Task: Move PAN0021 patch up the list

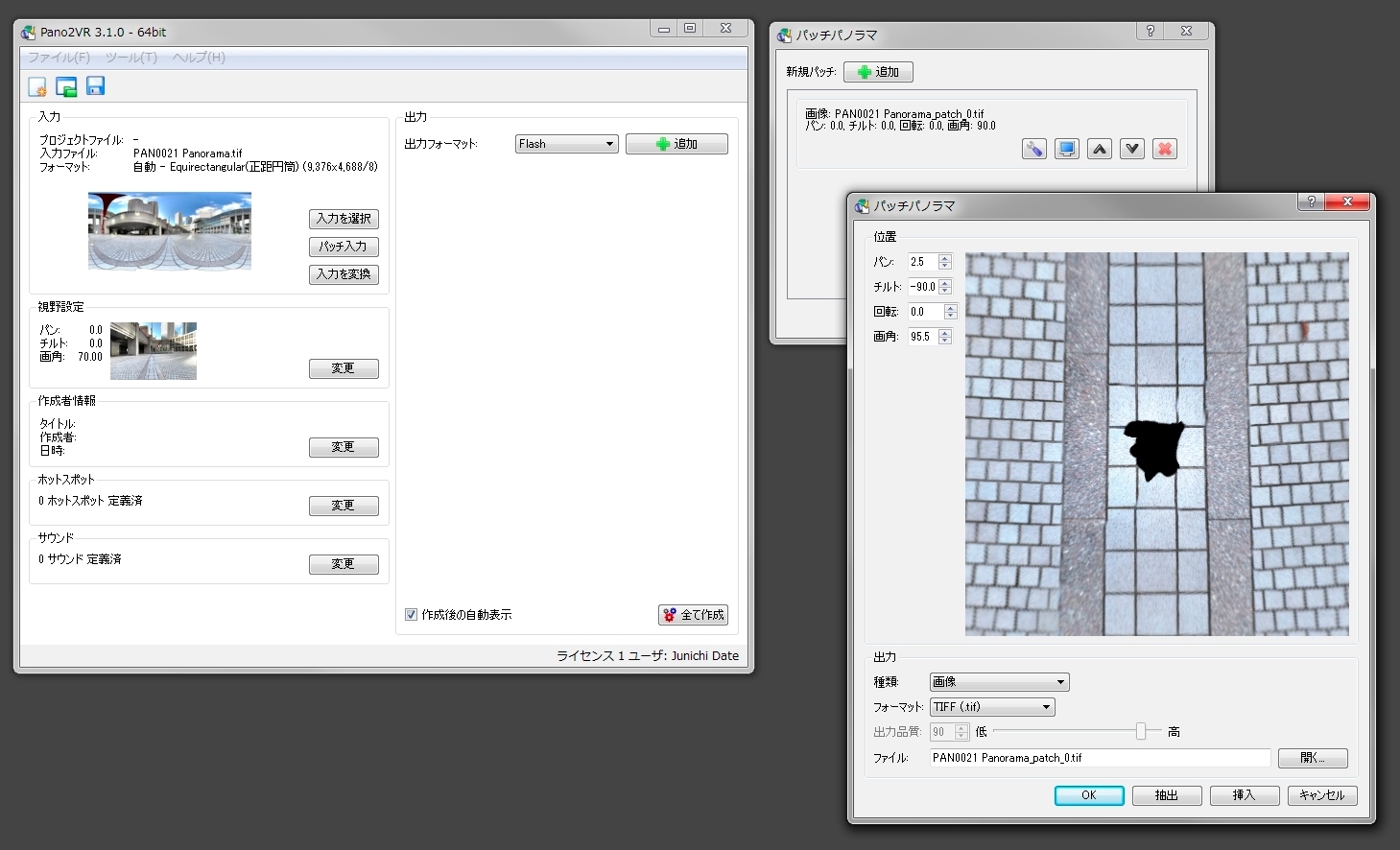Action: click(x=1099, y=149)
